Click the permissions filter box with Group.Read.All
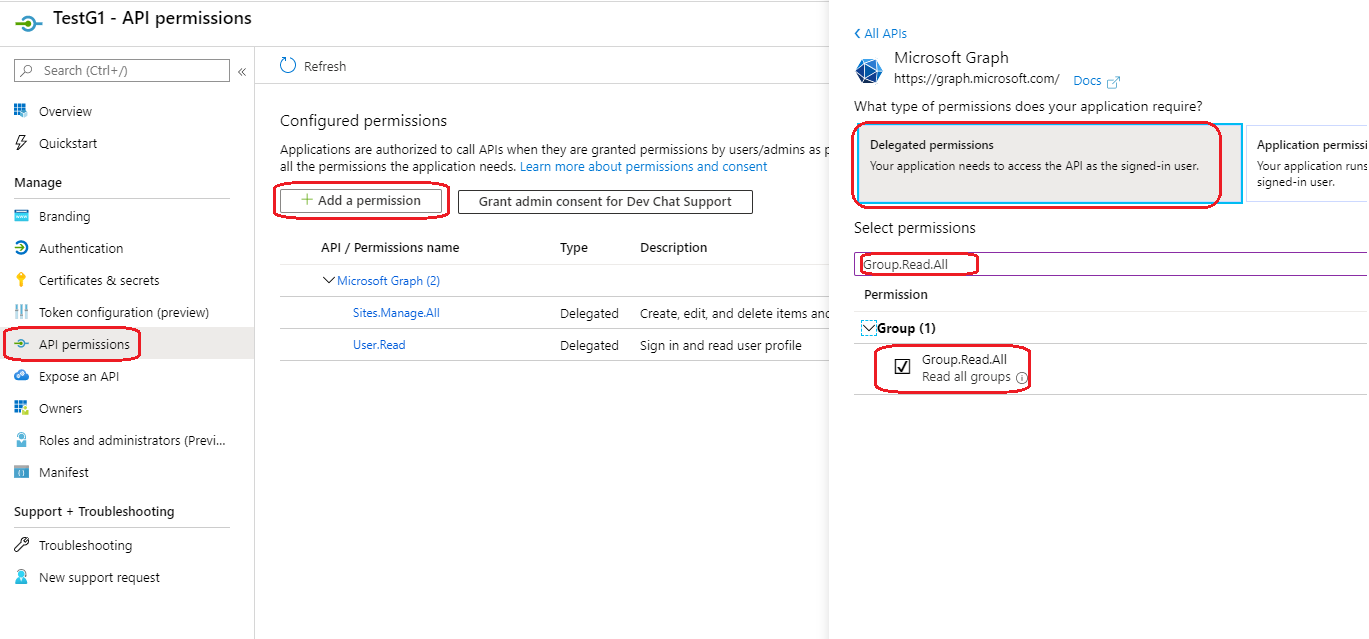Image resolution: width=1369 pixels, height=639 pixels. (x=1112, y=264)
